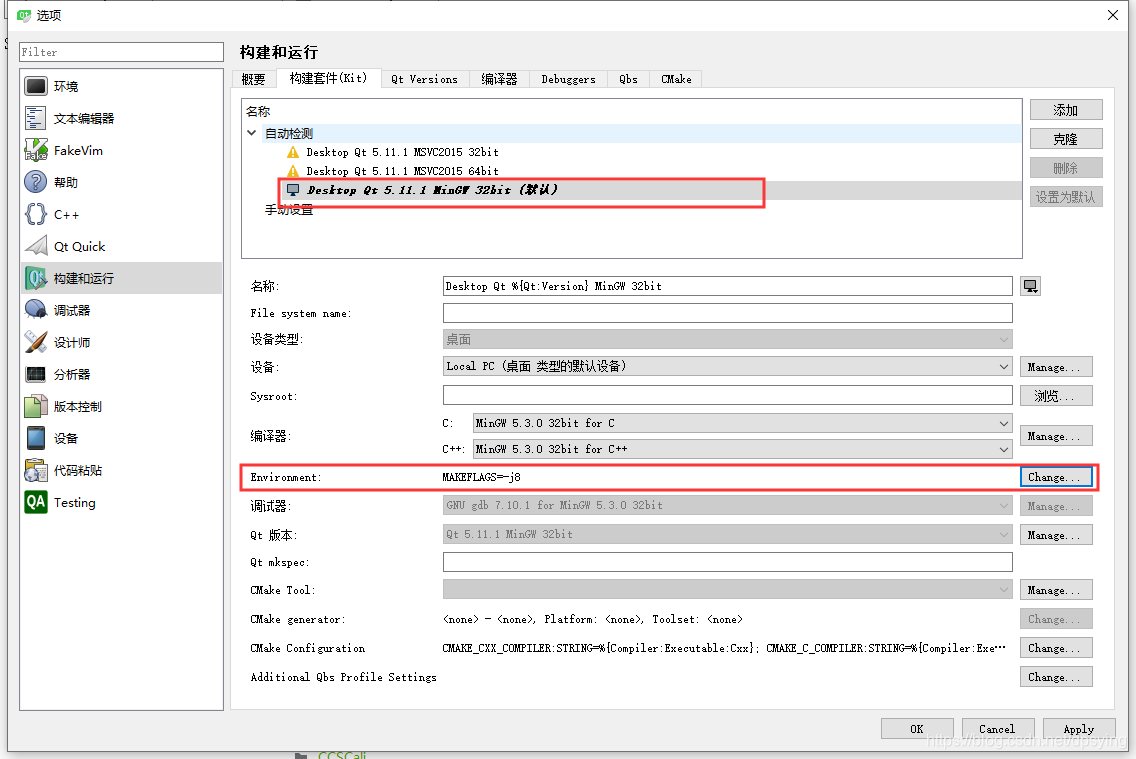Click the 删除 delete kit button
Image resolution: width=1136 pixels, height=759 pixels.
[1066, 167]
